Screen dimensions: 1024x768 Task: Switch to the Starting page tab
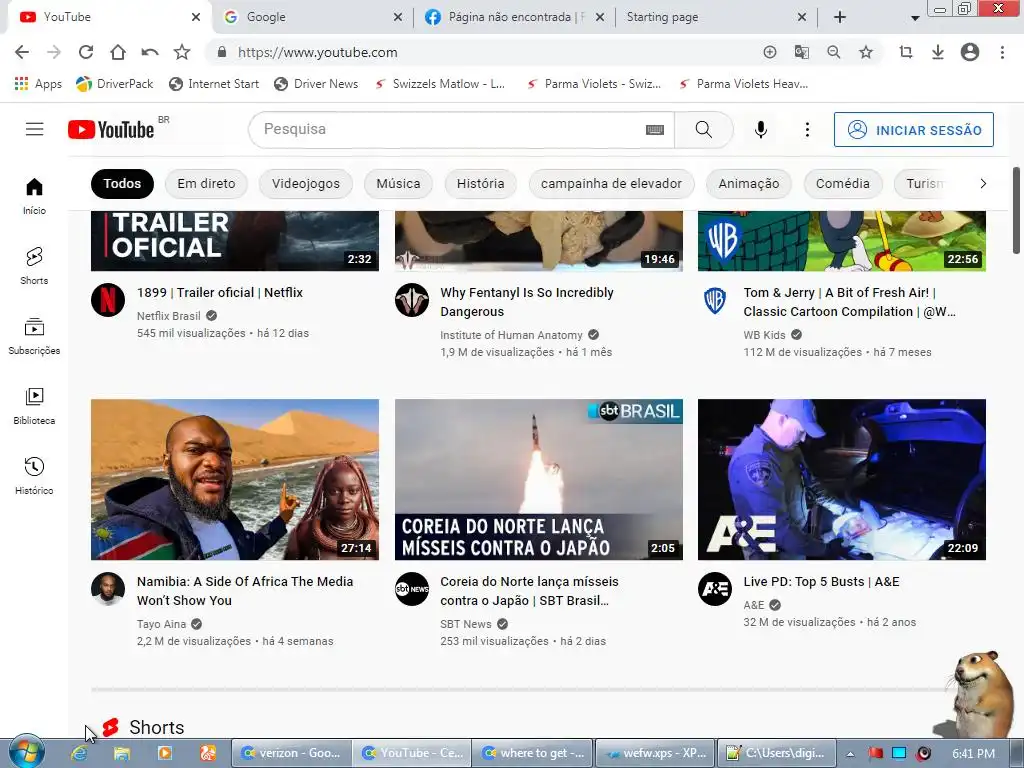click(716, 17)
